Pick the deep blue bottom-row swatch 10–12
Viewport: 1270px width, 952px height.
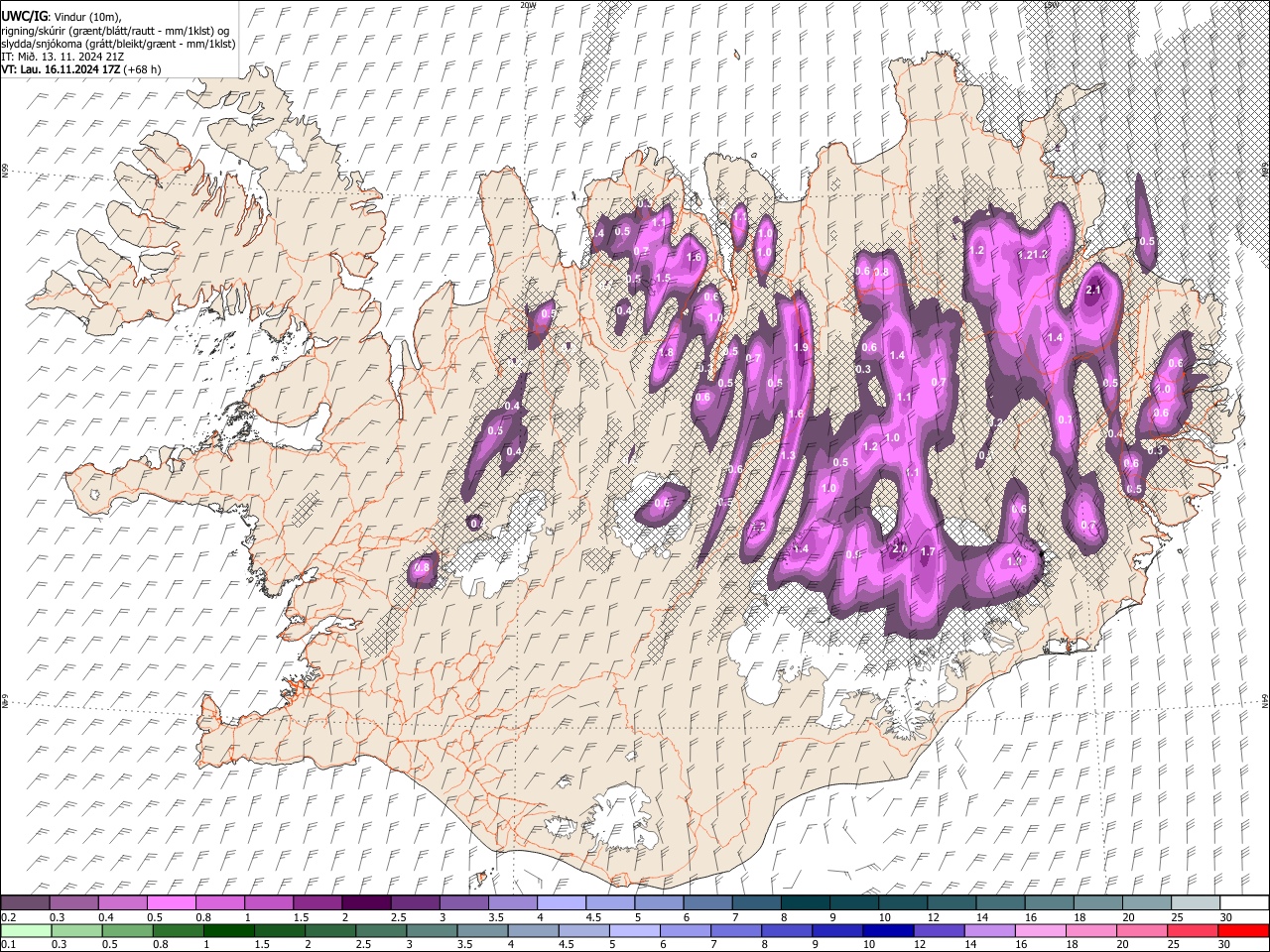(887, 930)
